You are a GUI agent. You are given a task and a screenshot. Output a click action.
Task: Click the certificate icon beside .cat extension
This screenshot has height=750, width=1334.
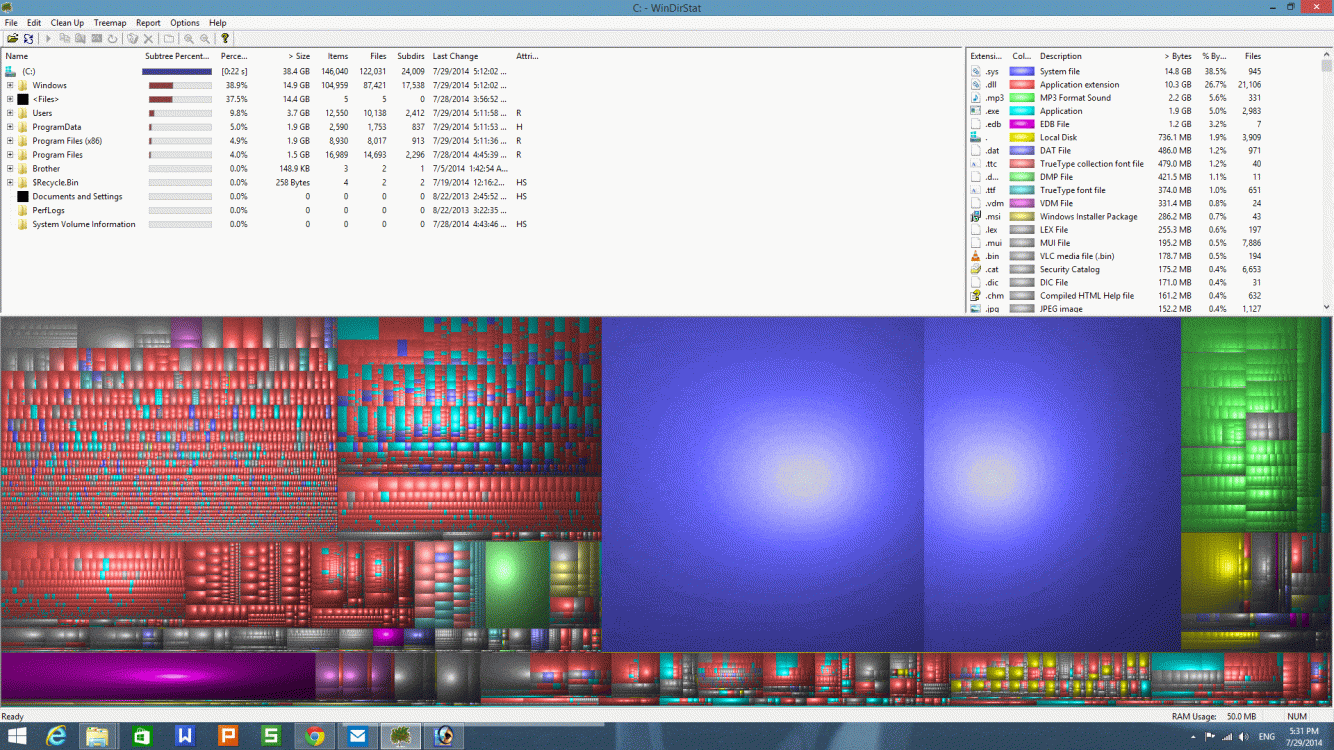(976, 269)
